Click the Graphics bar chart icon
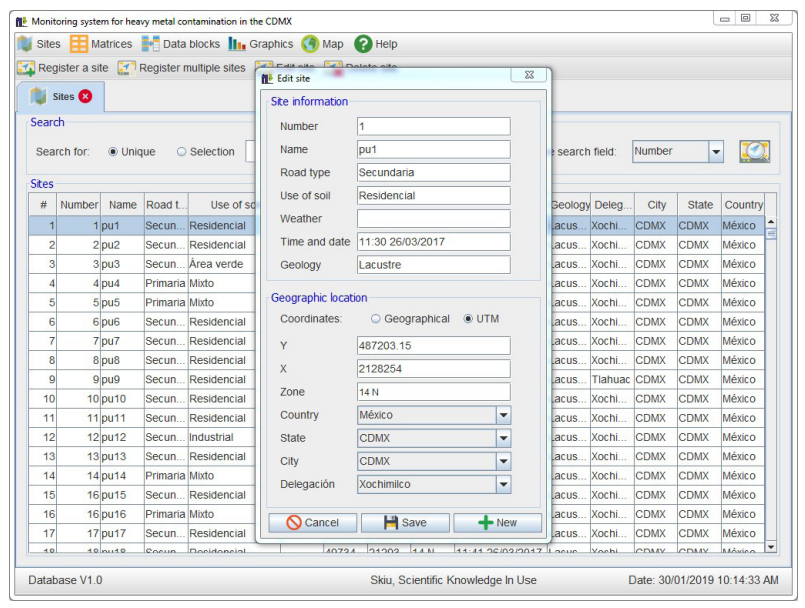The image size is (805, 608). 237,44
